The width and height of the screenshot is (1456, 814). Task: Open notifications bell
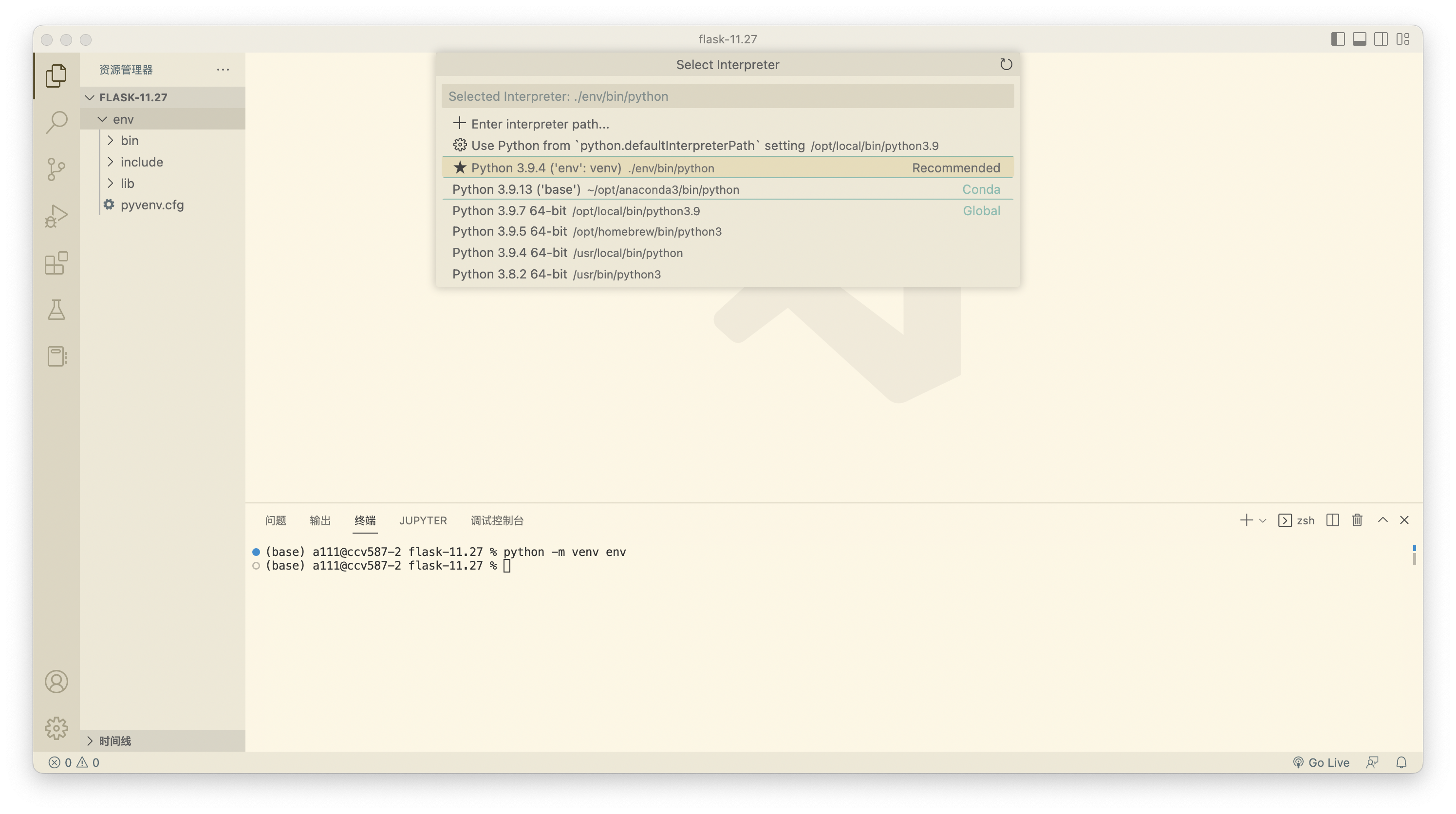[1401, 762]
